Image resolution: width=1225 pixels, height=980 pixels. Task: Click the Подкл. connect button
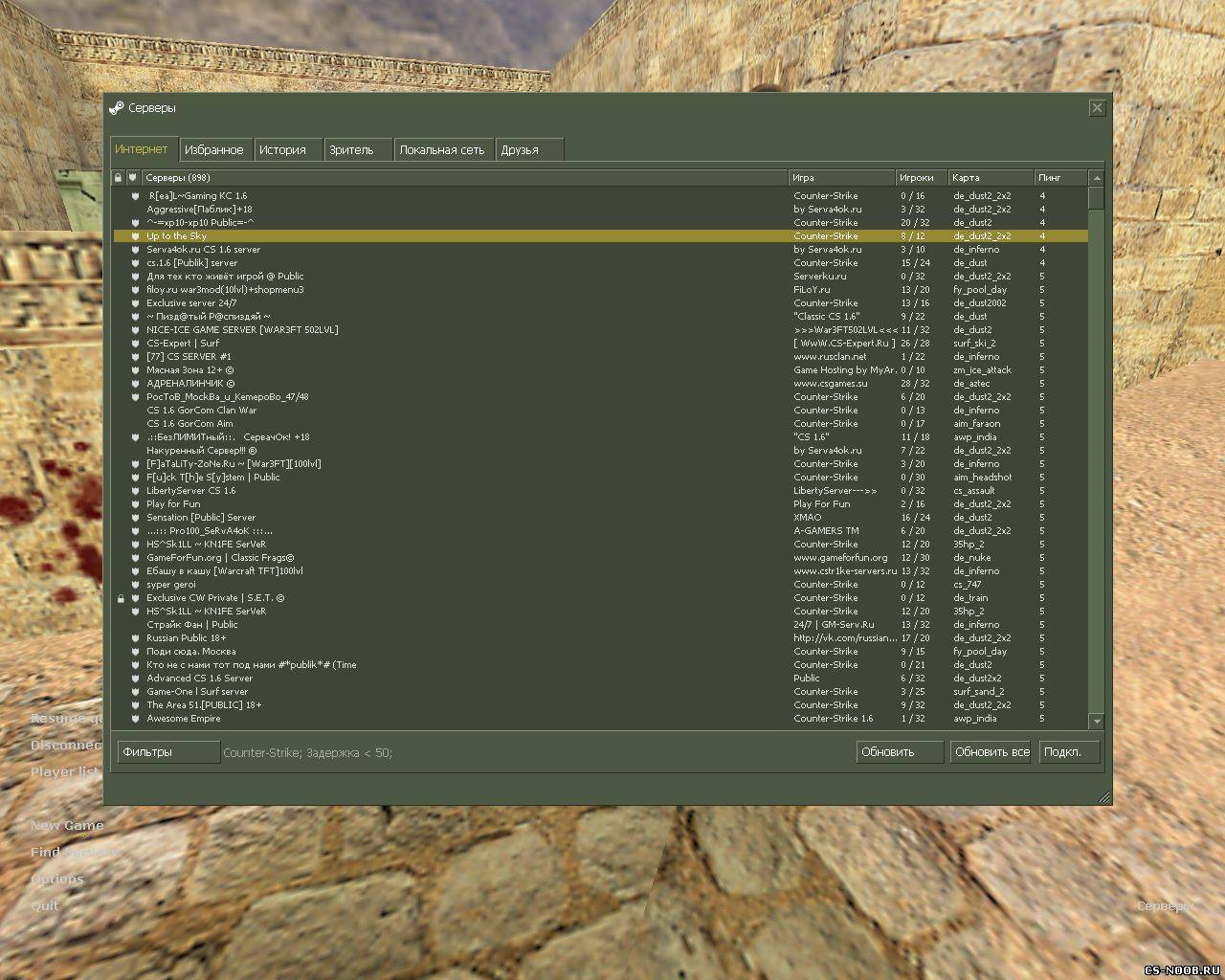tap(1069, 752)
